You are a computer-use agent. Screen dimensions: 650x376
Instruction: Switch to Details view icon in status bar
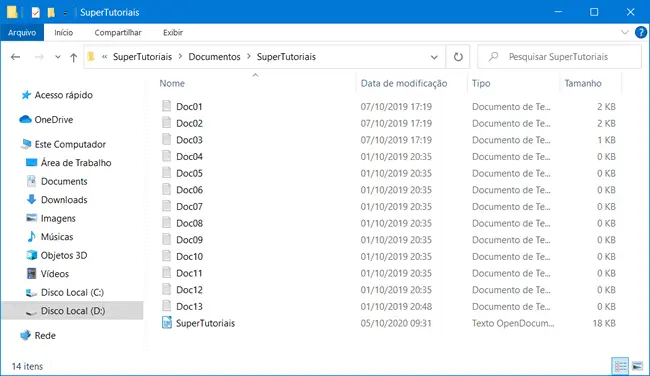click(620, 366)
